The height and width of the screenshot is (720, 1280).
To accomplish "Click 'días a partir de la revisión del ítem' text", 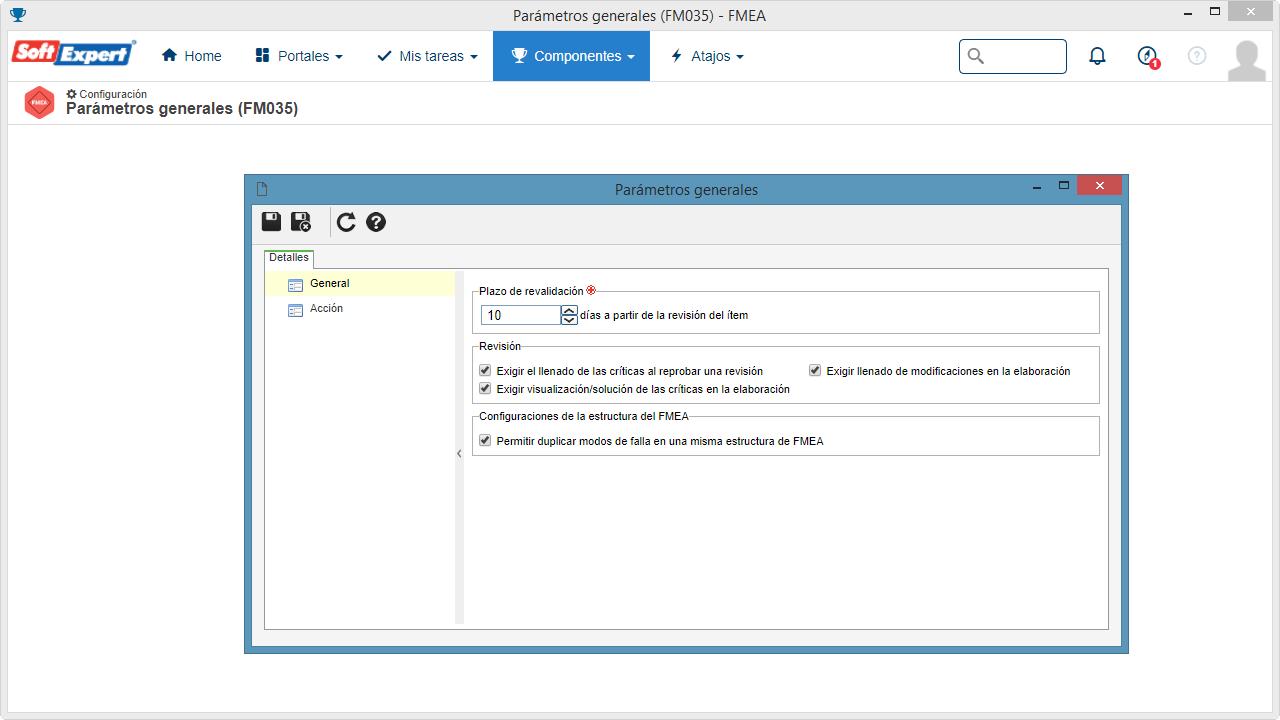I will tap(664, 315).
